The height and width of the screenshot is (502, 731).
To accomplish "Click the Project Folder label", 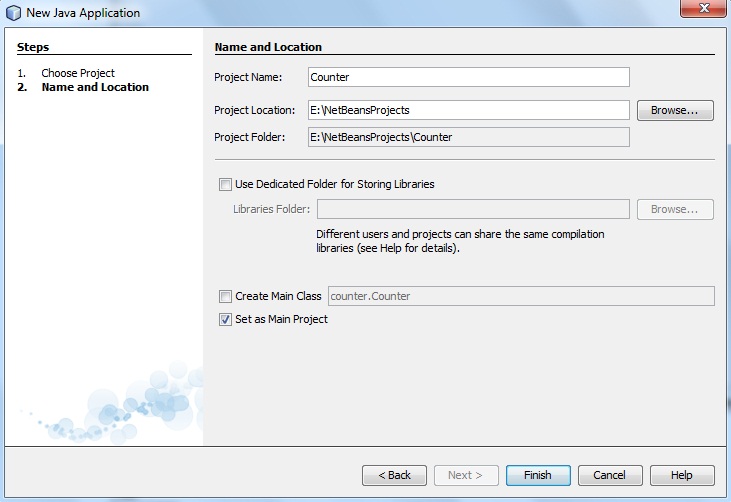I will click(x=249, y=138).
